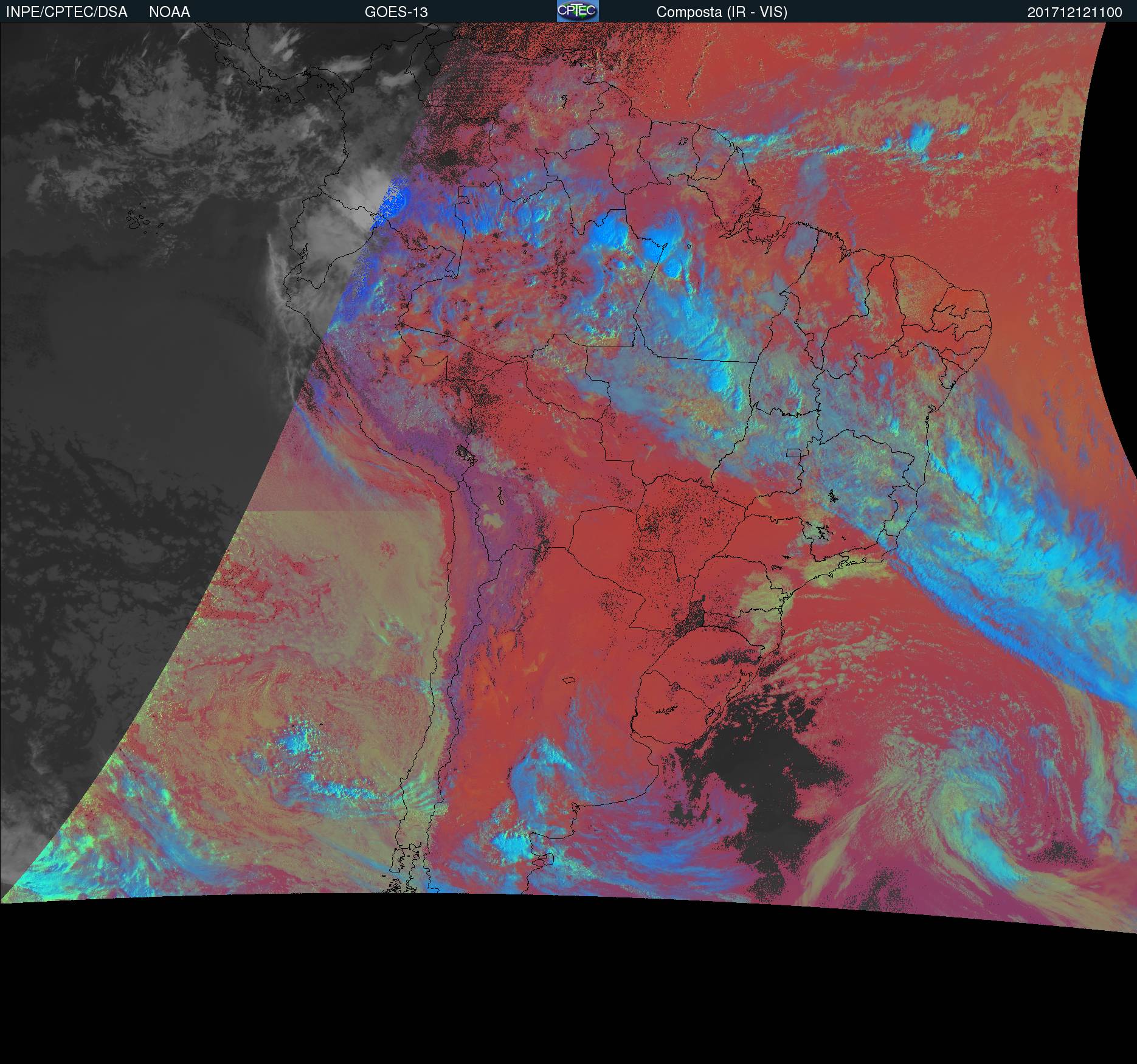The height and width of the screenshot is (1064, 1137).
Task: Click the INPE/CPTEC/DSA header label
Action: [67, 12]
